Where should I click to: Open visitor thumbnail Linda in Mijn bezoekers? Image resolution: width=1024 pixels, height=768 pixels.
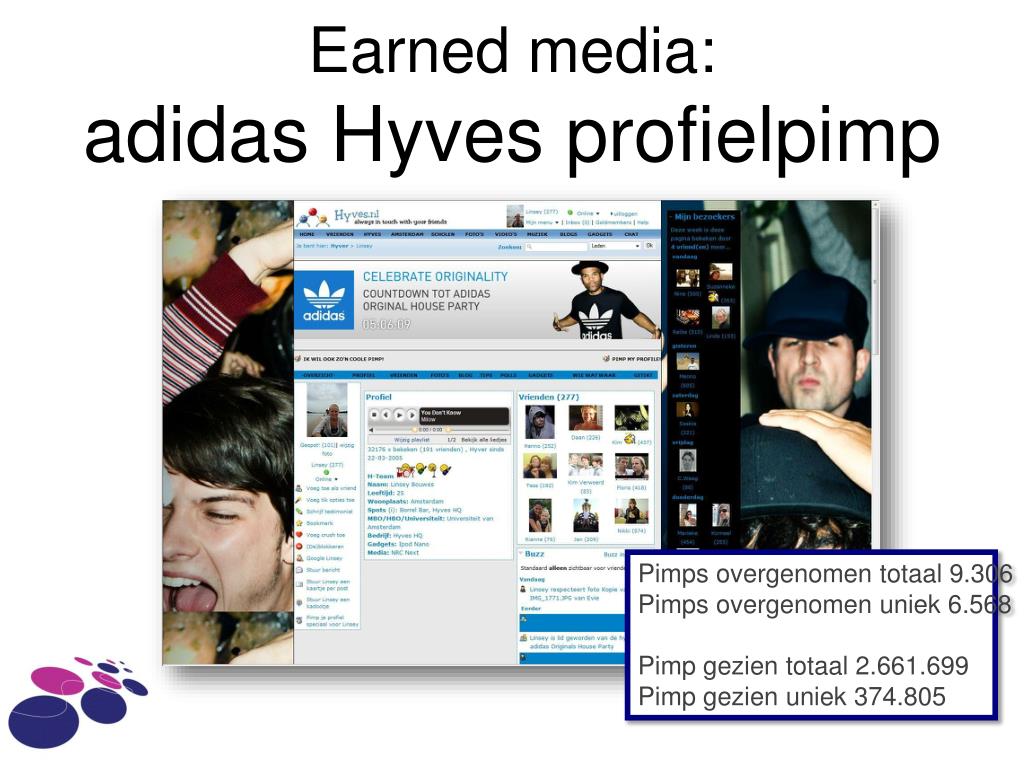[721, 318]
